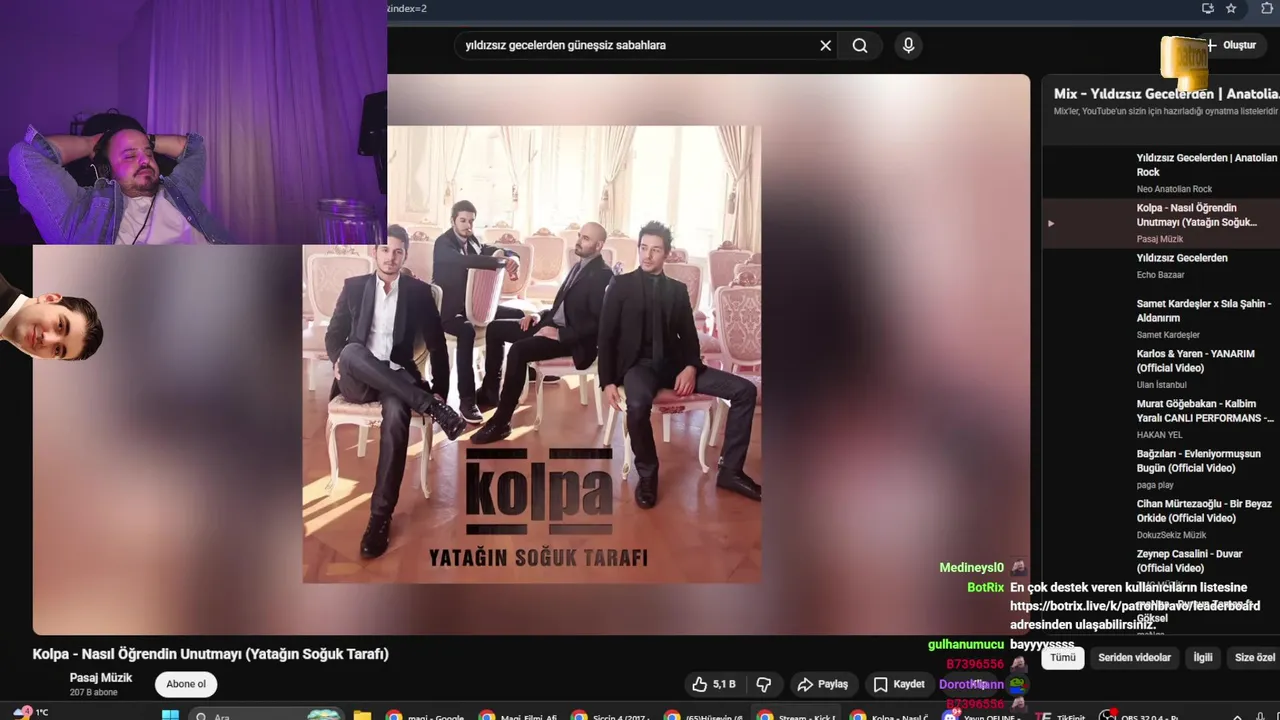Click chat username gulhanumucu
The height and width of the screenshot is (720, 1280).
click(965, 645)
